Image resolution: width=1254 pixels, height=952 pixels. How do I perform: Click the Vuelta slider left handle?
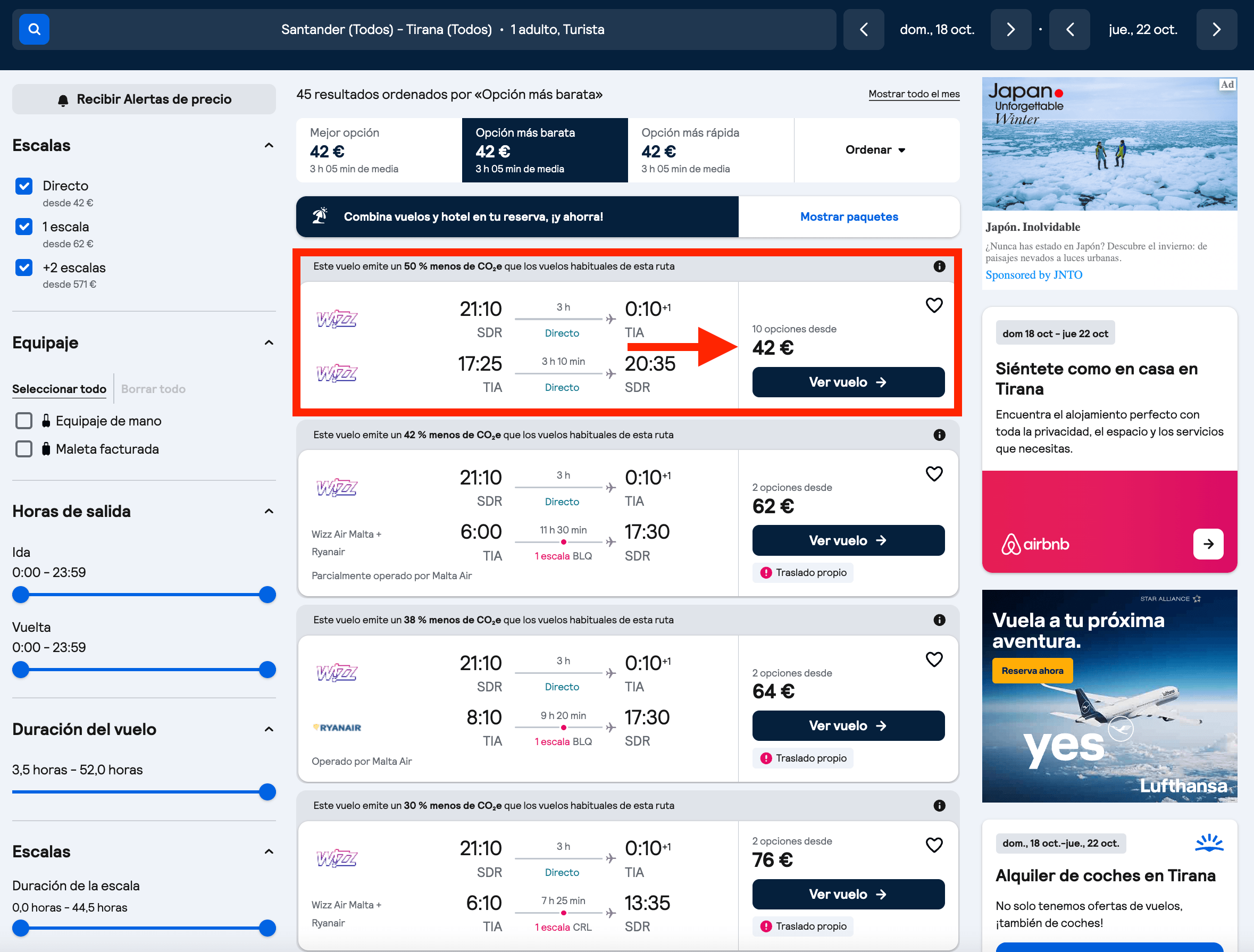click(x=20, y=670)
